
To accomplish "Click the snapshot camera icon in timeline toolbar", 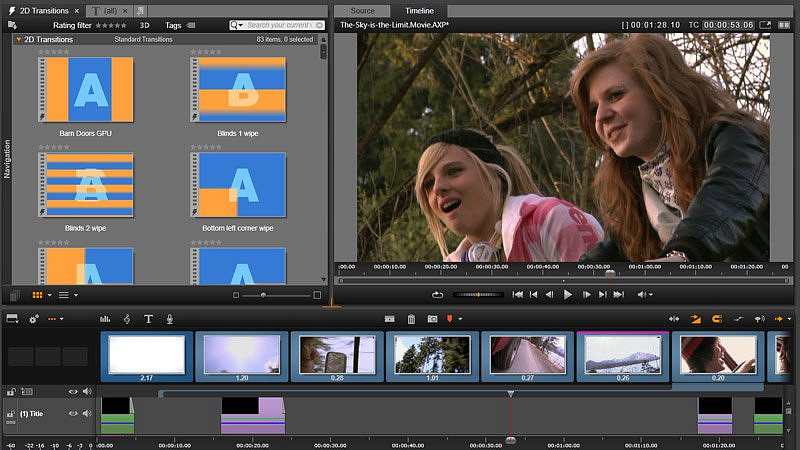I will [432, 319].
